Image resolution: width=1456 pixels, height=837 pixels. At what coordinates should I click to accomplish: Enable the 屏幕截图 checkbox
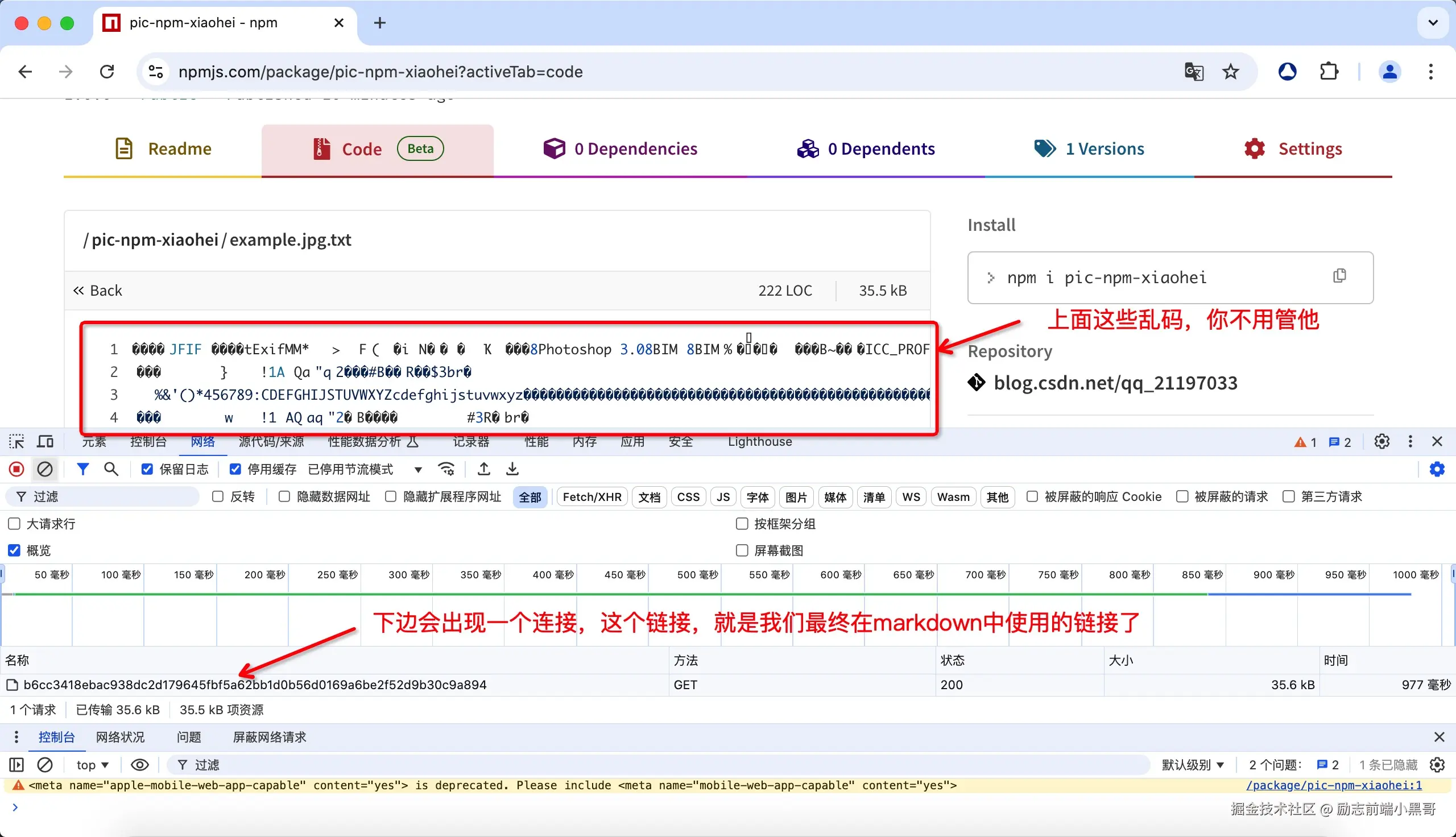pos(742,551)
